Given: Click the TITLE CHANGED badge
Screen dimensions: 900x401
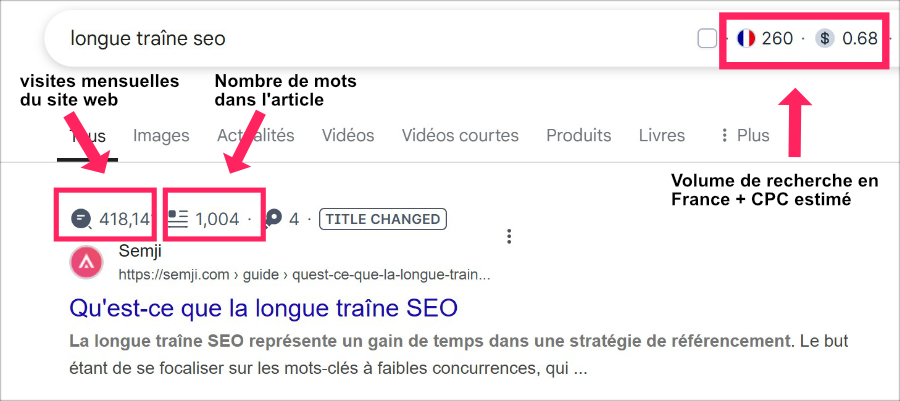Looking at the screenshot, I should click(383, 219).
